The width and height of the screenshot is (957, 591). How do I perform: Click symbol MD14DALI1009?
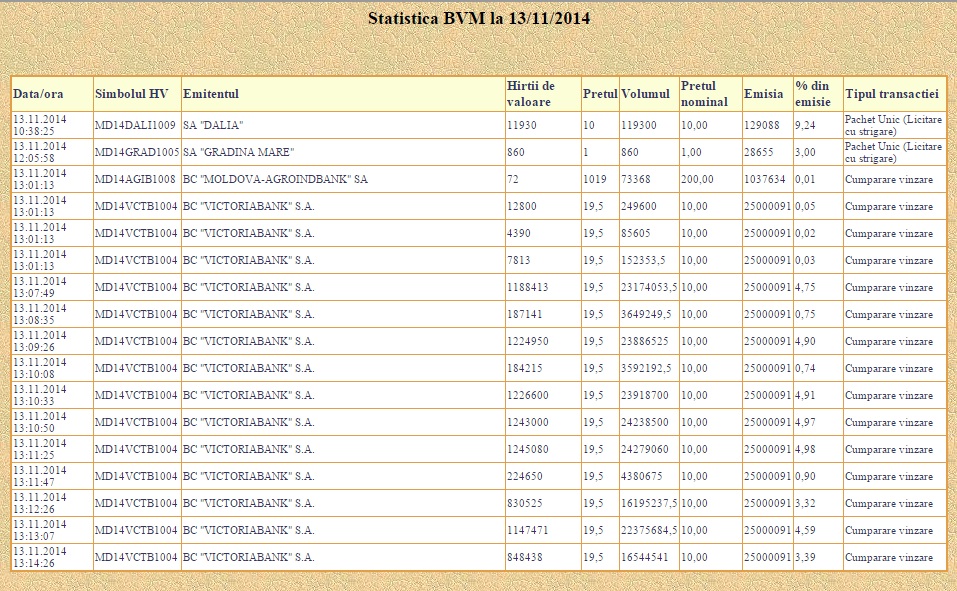[135, 125]
